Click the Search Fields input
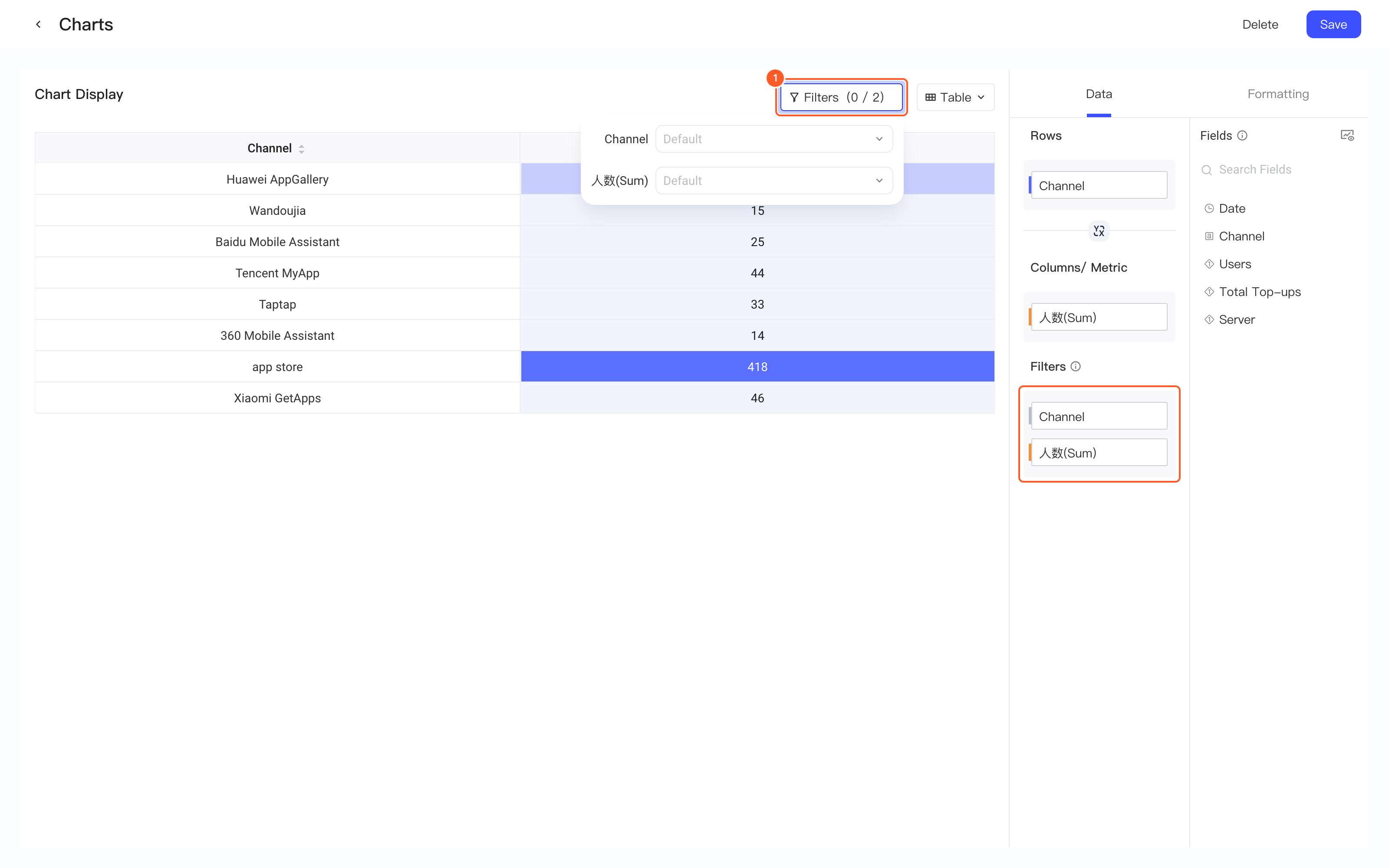This screenshot has width=1389, height=868. click(x=1277, y=170)
